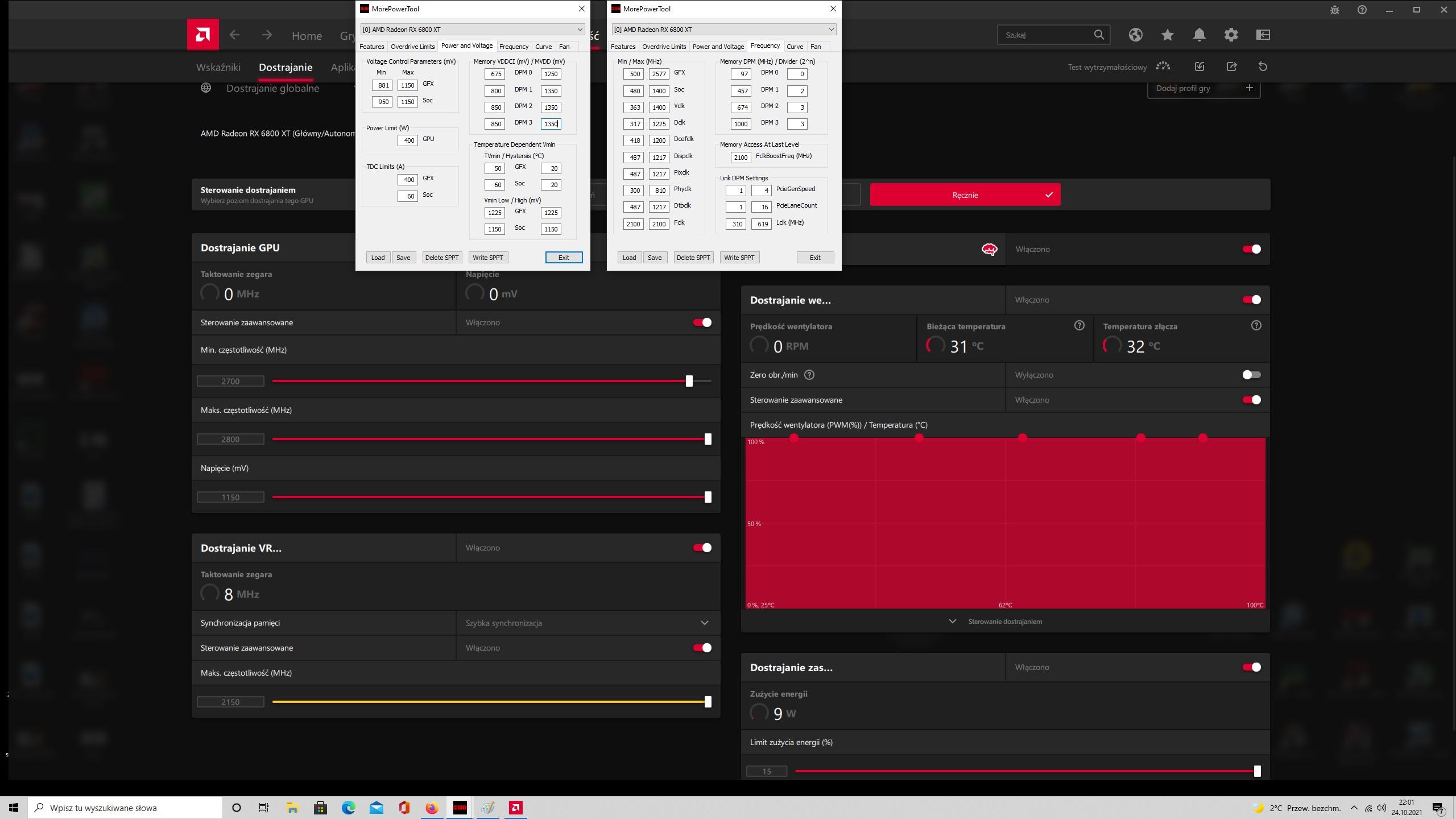Screen dimensions: 1456x819
Task: Open Task View on the taskbar
Action: tap(264, 808)
